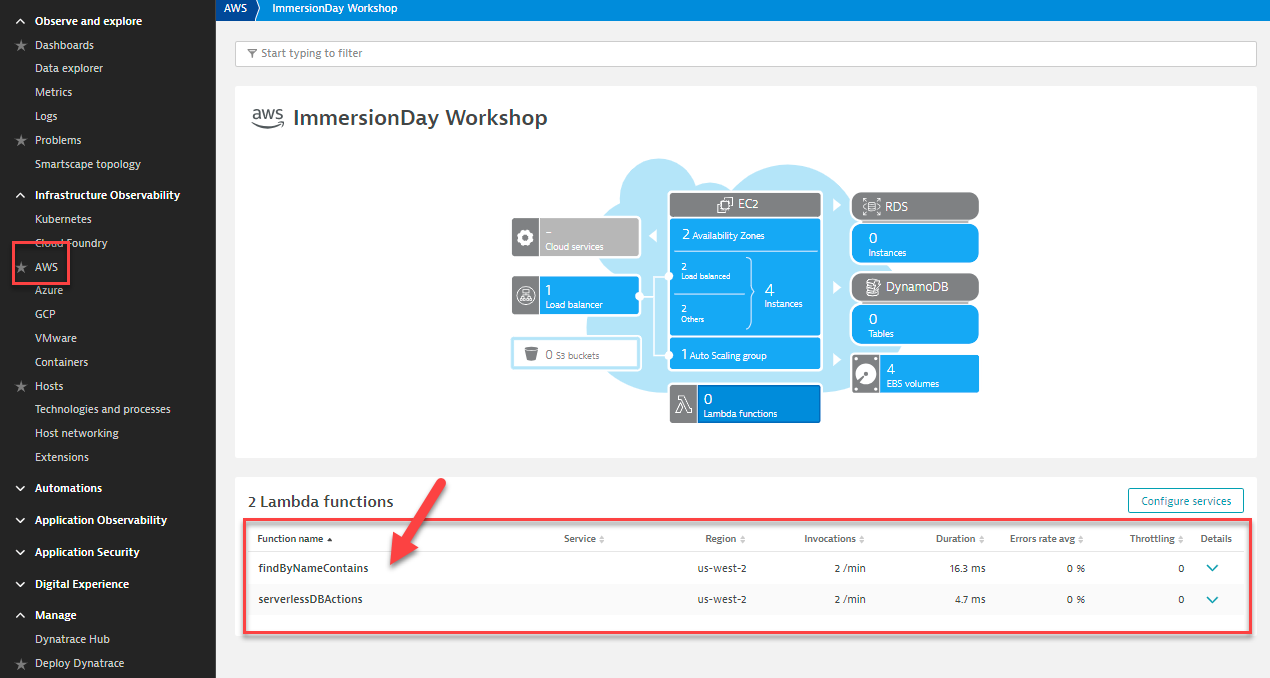Toggle the star next to Dashboards

(21, 46)
